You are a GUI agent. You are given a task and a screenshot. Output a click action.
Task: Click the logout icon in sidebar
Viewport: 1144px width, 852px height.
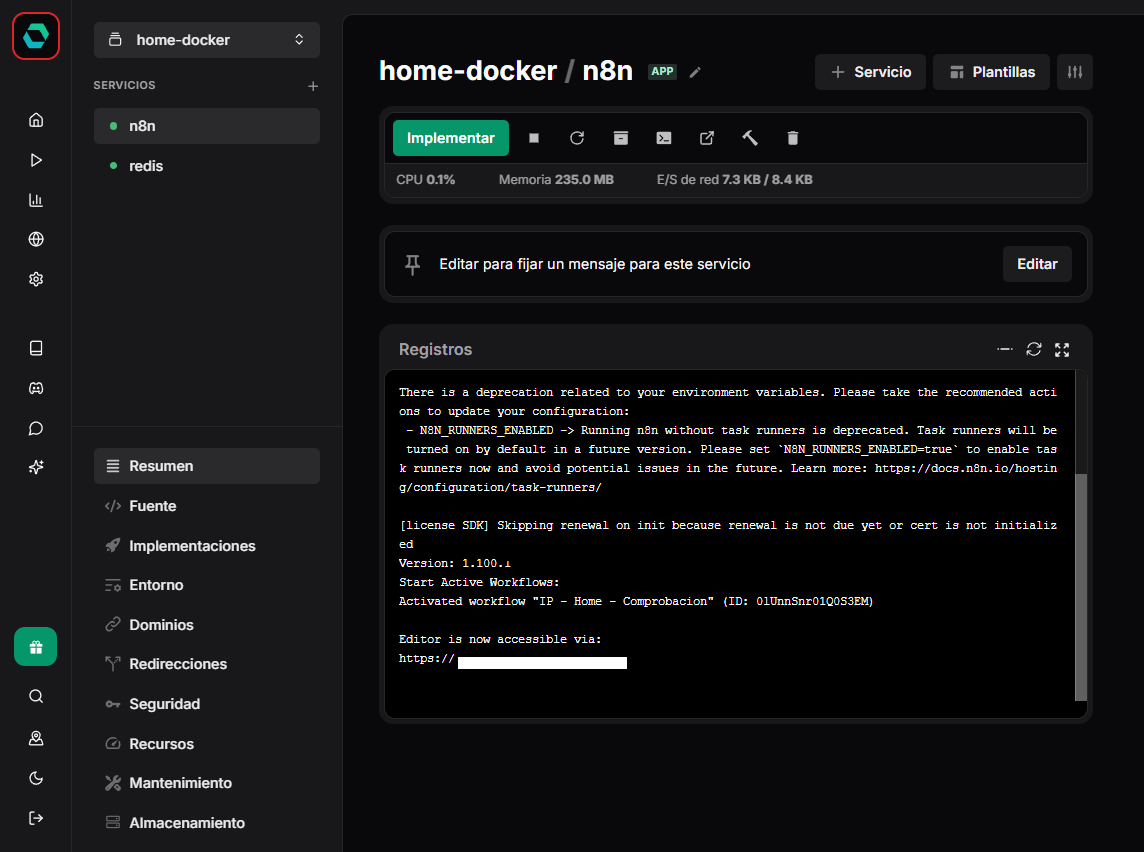pyautogui.click(x=36, y=818)
